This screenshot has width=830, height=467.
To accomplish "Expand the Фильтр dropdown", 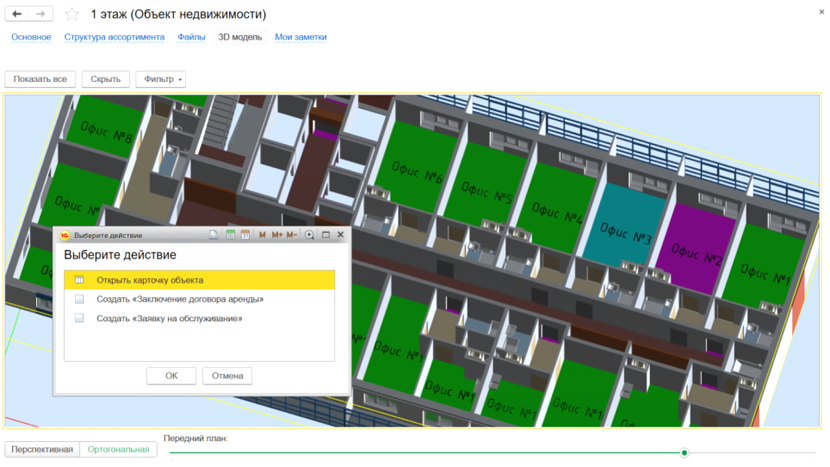I will (160, 79).
